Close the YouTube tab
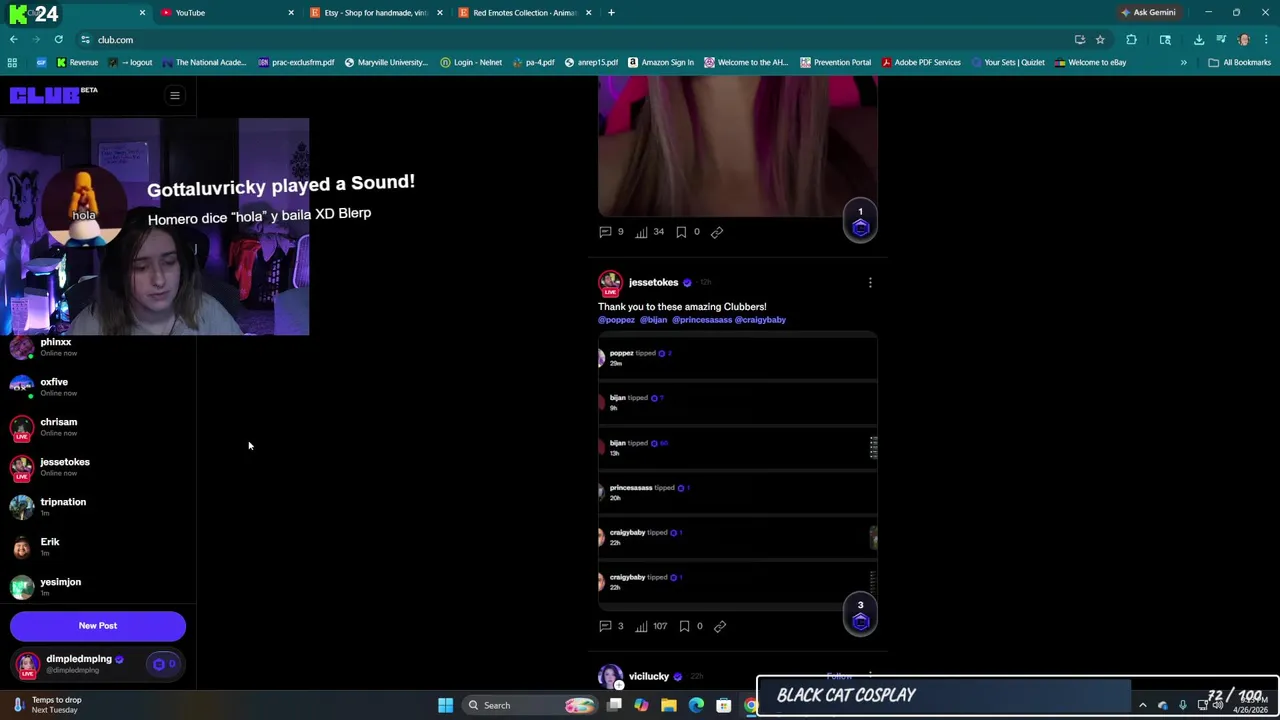 coord(291,13)
